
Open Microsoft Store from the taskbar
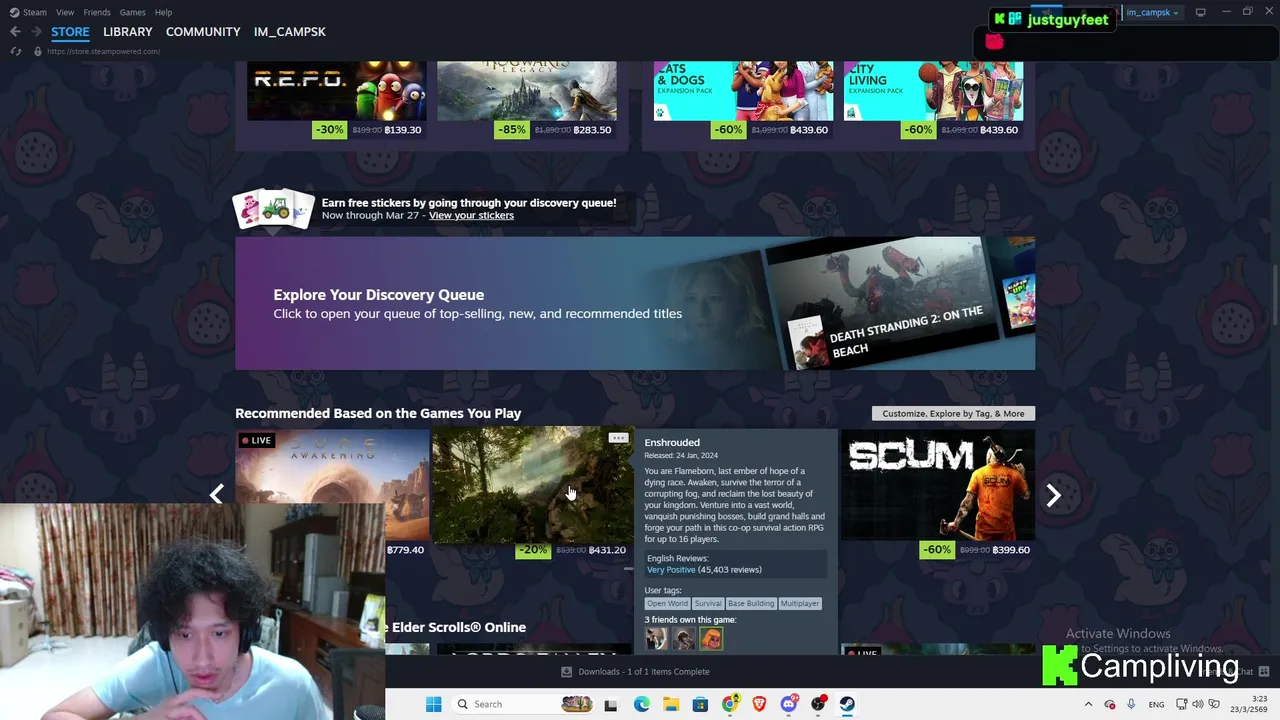coord(700,704)
